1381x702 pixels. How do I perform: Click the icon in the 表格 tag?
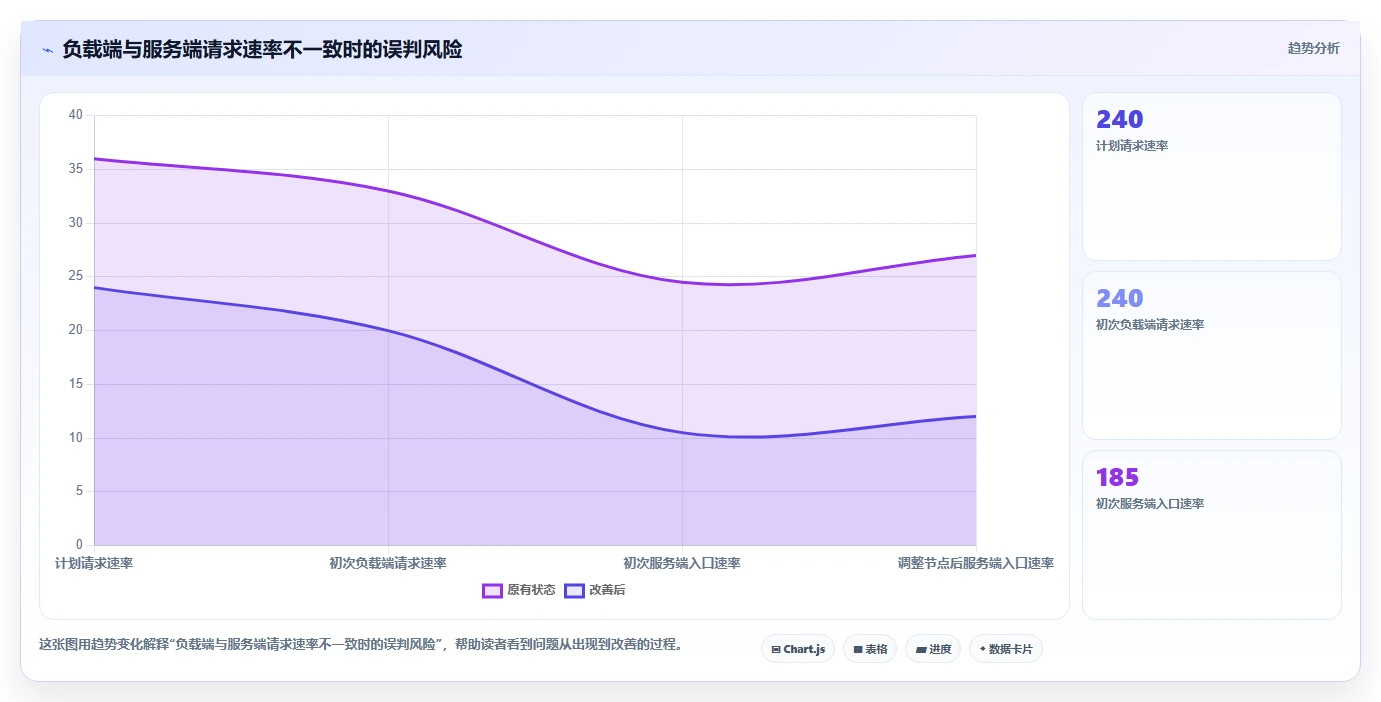858,650
